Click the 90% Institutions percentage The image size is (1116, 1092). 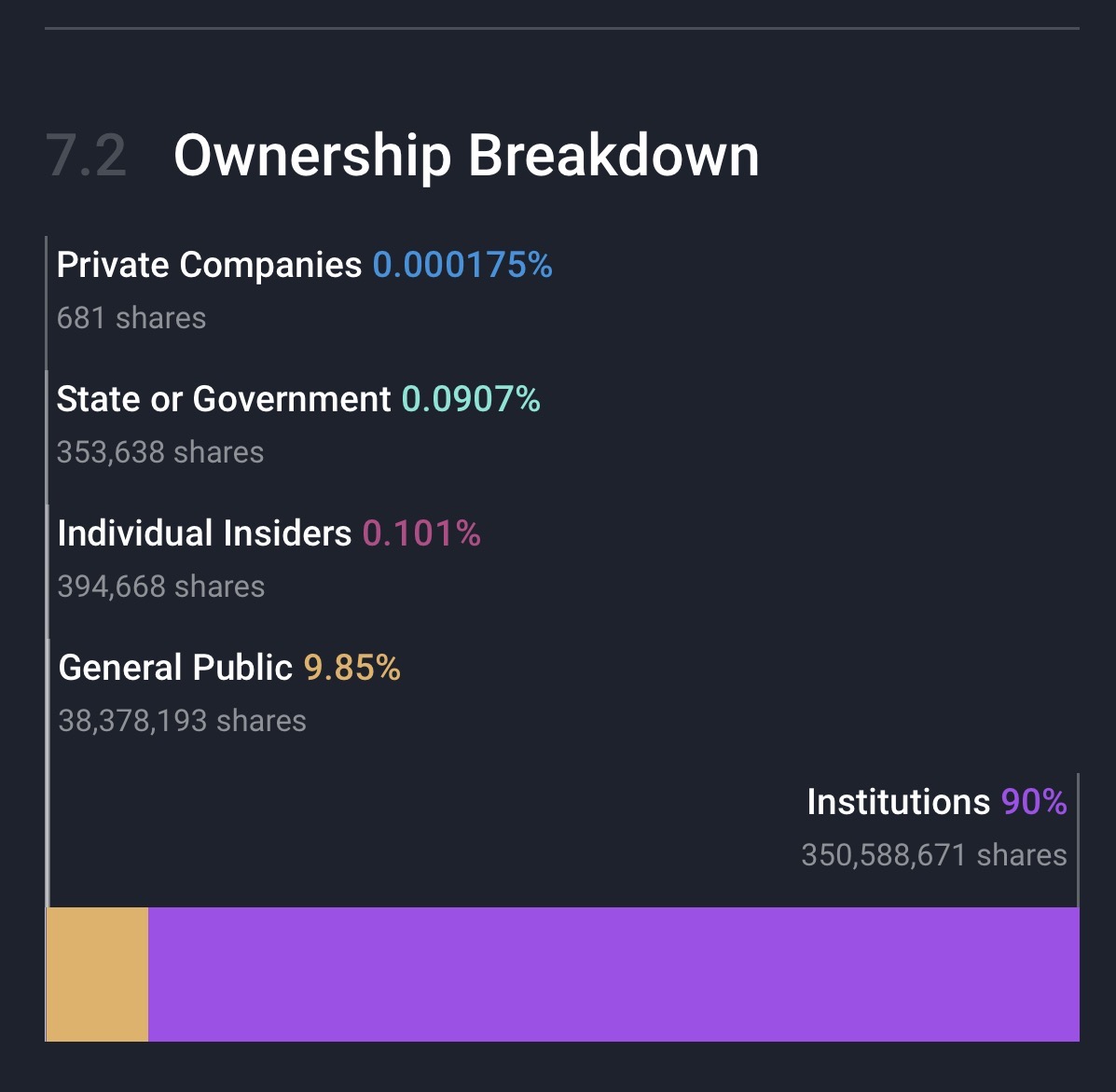click(x=1034, y=803)
